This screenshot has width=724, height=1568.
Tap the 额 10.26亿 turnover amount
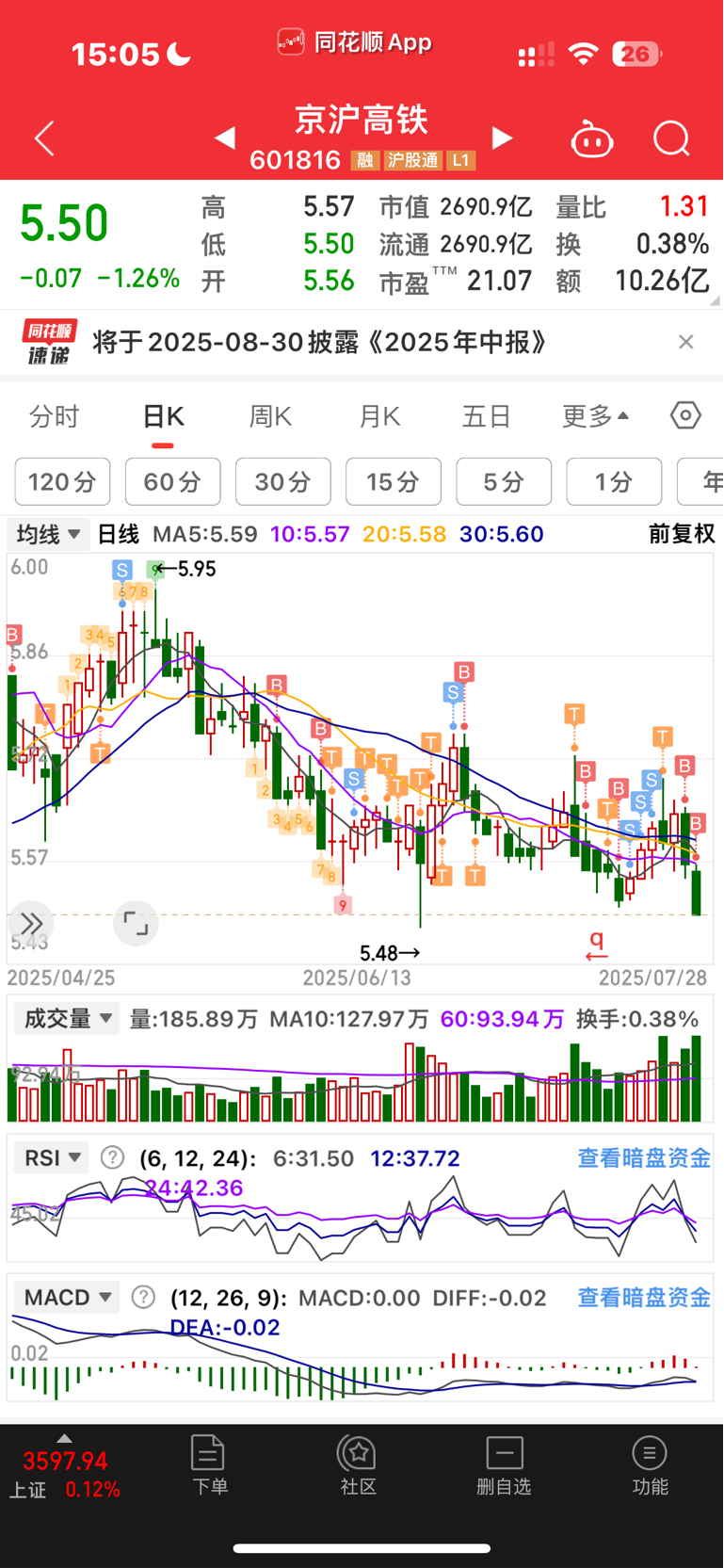pos(662,281)
